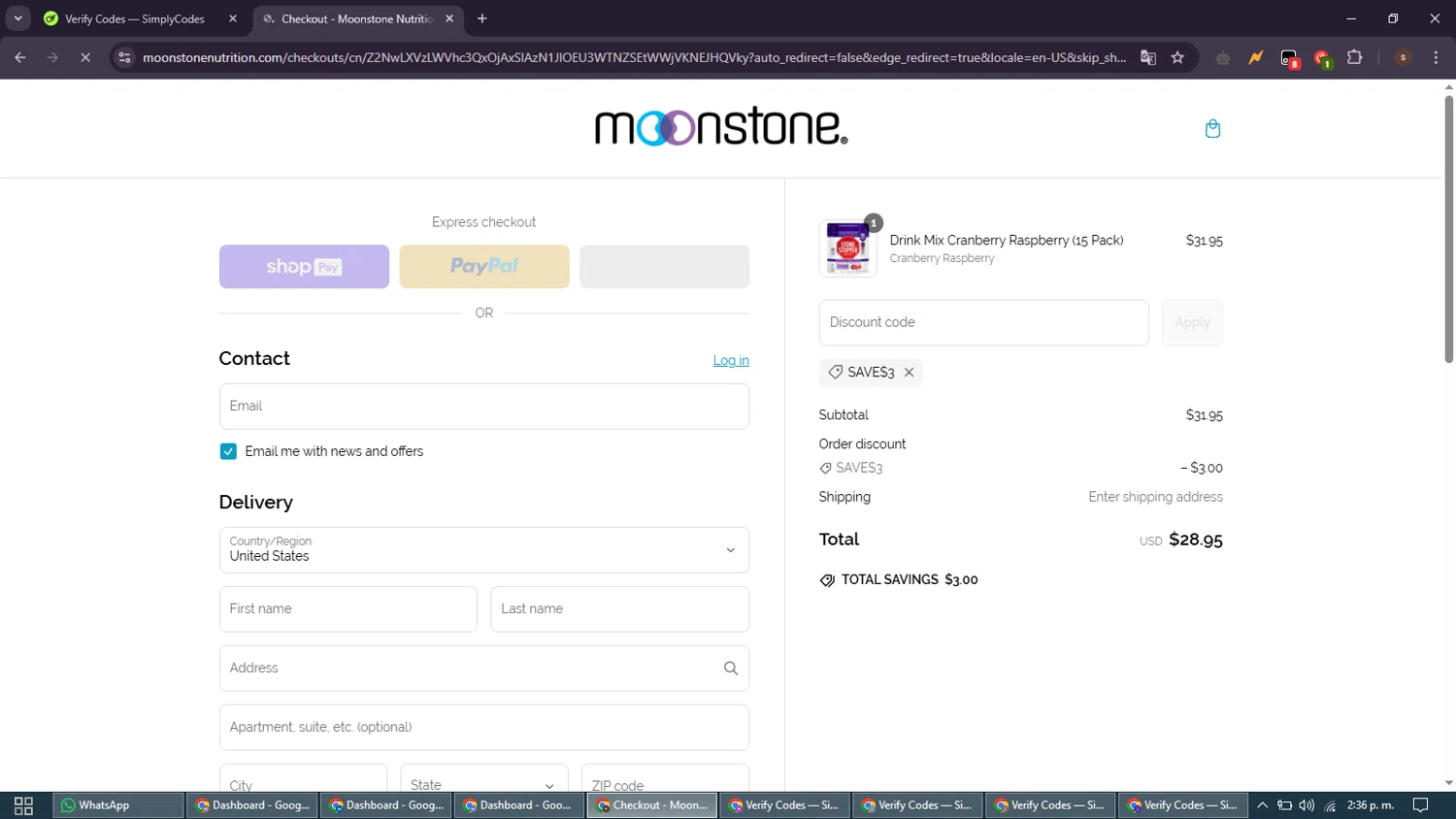
Task: Click the Drink Mix product thumbnail
Action: tap(848, 249)
